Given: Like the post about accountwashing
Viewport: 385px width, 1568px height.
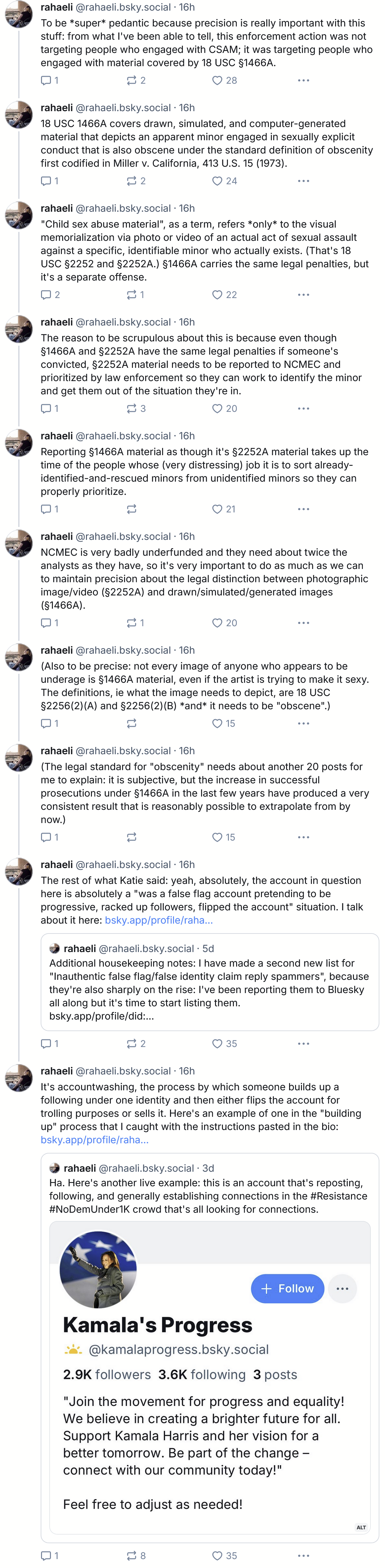Looking at the screenshot, I should pyautogui.click(x=217, y=1555).
